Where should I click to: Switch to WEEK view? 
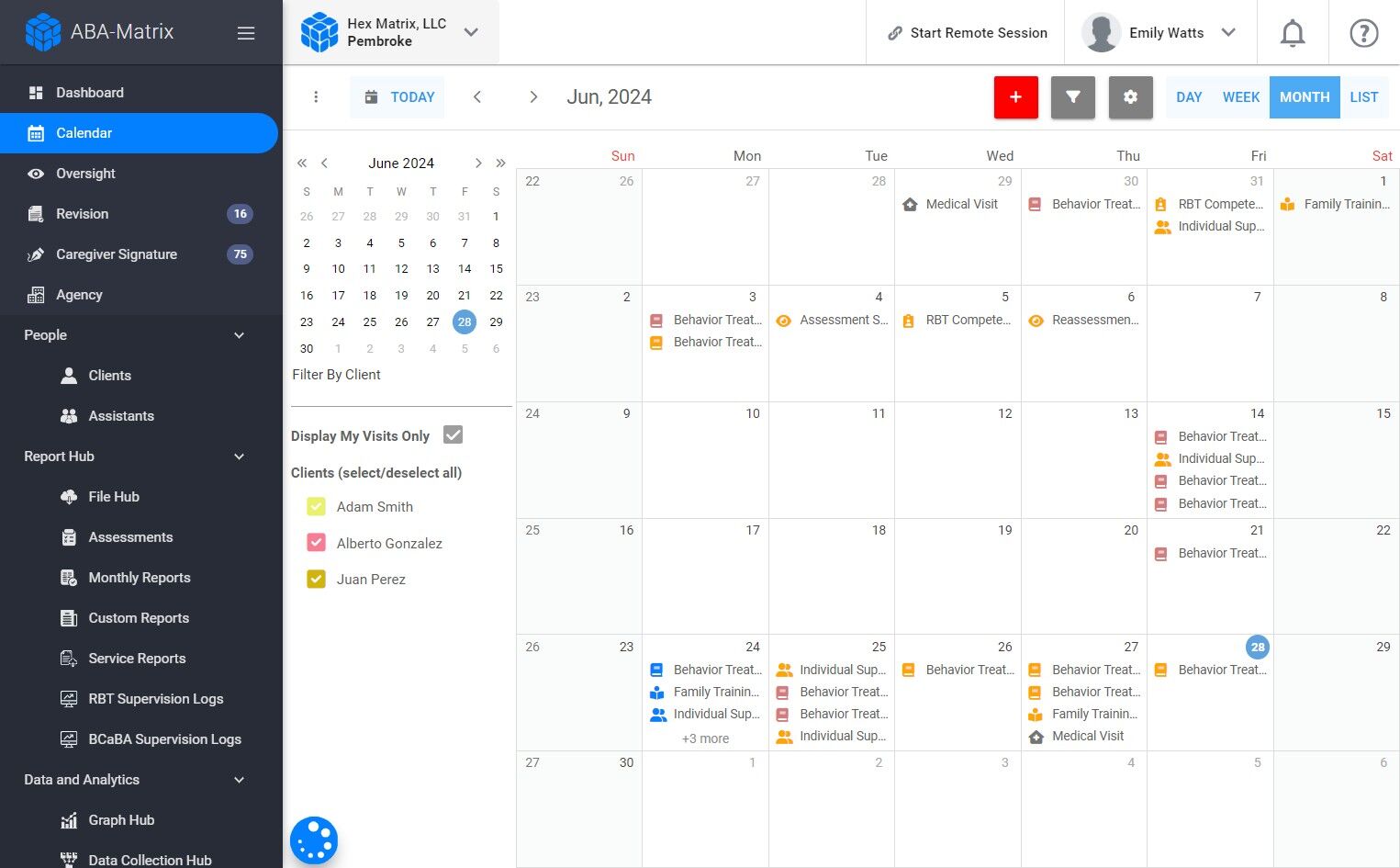coord(1241,97)
